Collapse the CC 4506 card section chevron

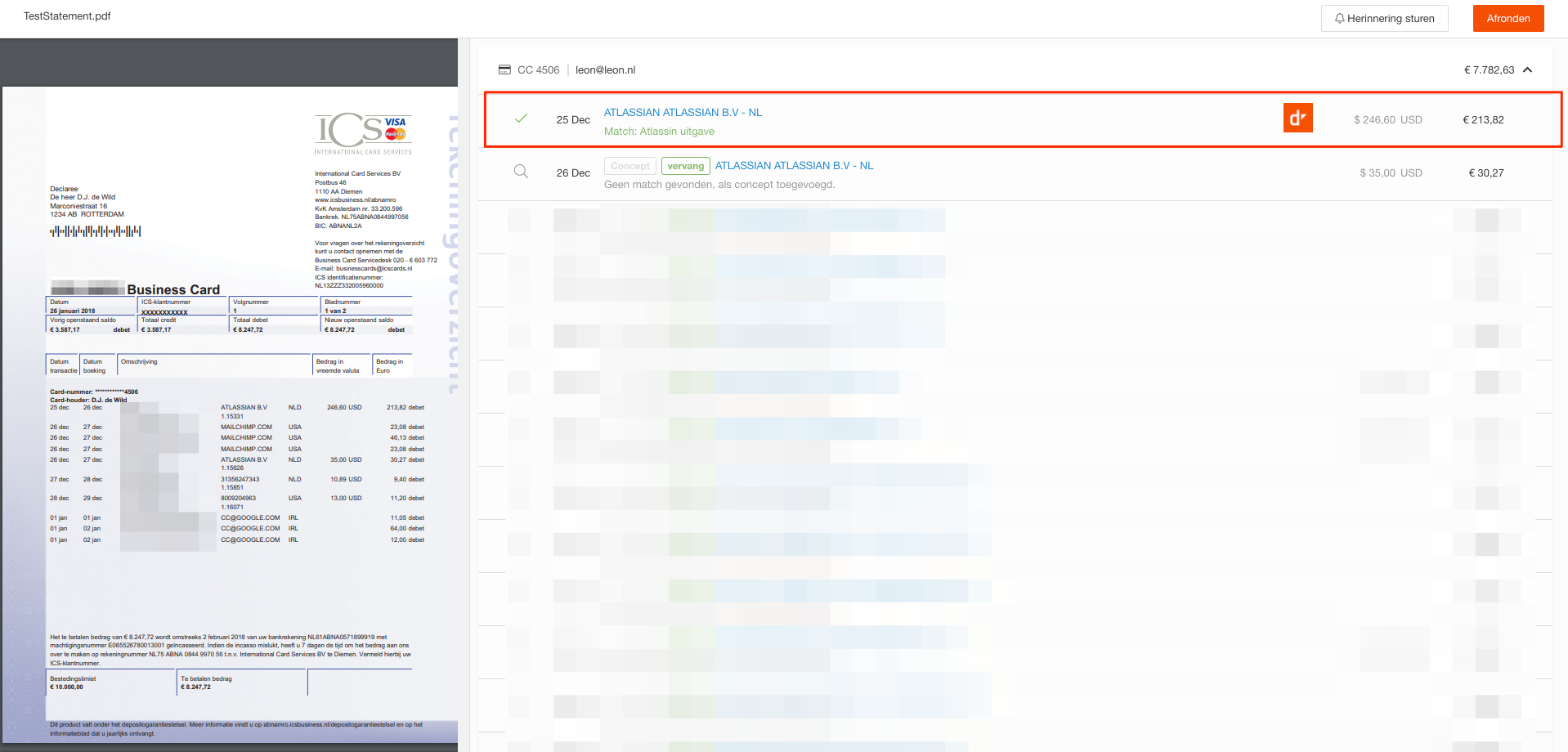[x=1527, y=69]
